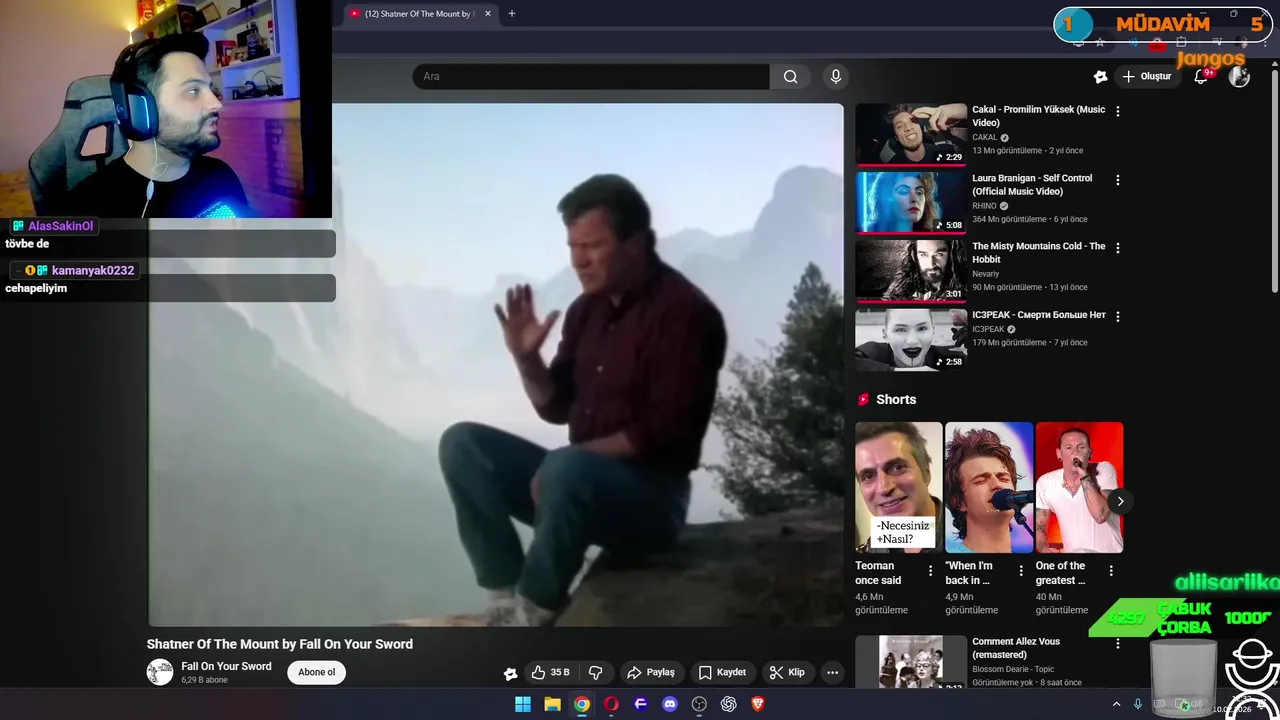Click Comment Allez Vous remastered title

pos(1016,648)
